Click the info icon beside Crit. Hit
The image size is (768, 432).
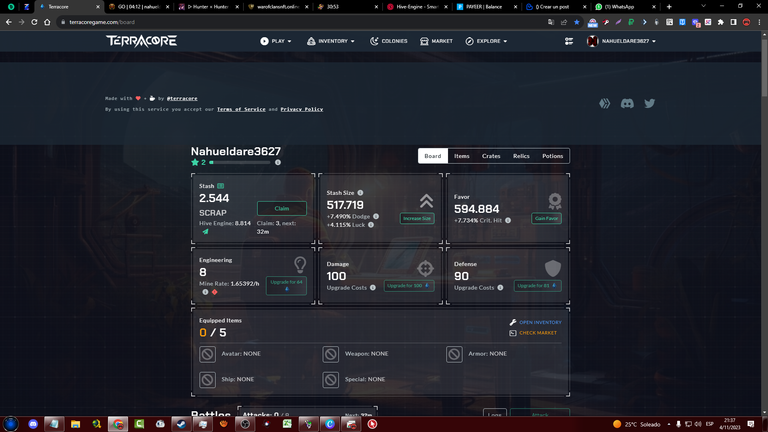coord(508,220)
